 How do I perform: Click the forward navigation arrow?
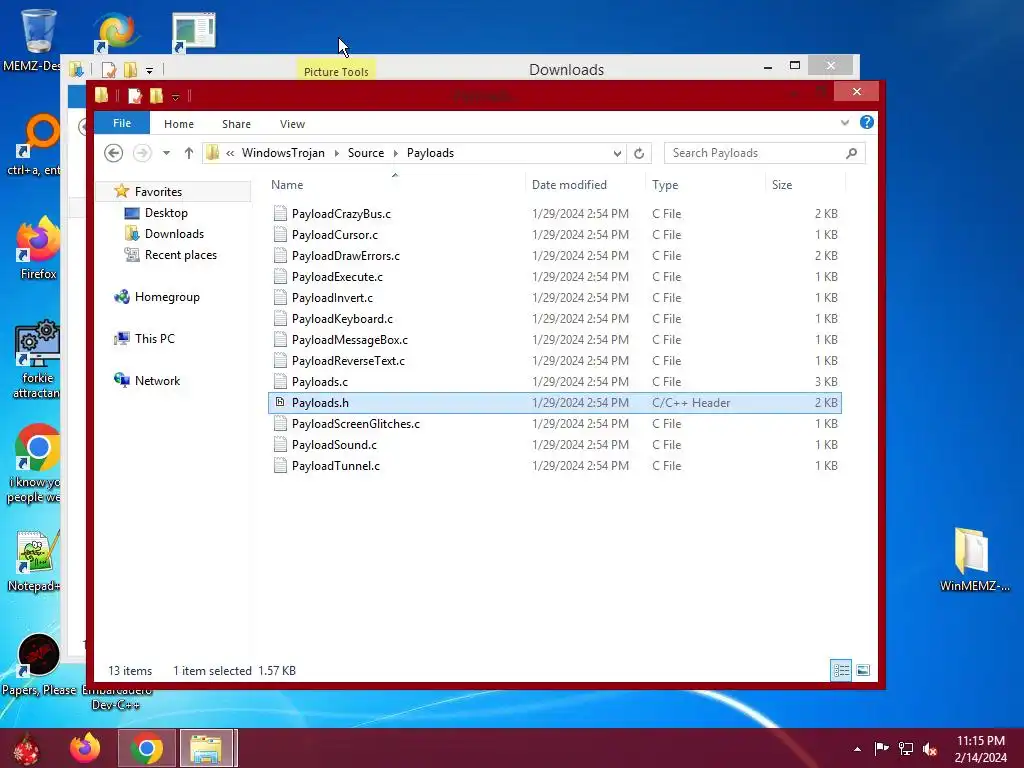pyautogui.click(x=142, y=153)
